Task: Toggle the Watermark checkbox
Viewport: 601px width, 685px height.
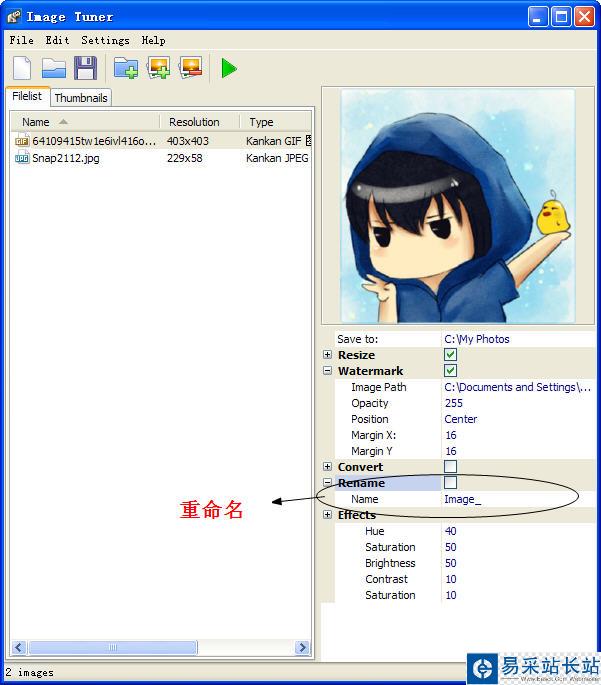Action: click(450, 371)
